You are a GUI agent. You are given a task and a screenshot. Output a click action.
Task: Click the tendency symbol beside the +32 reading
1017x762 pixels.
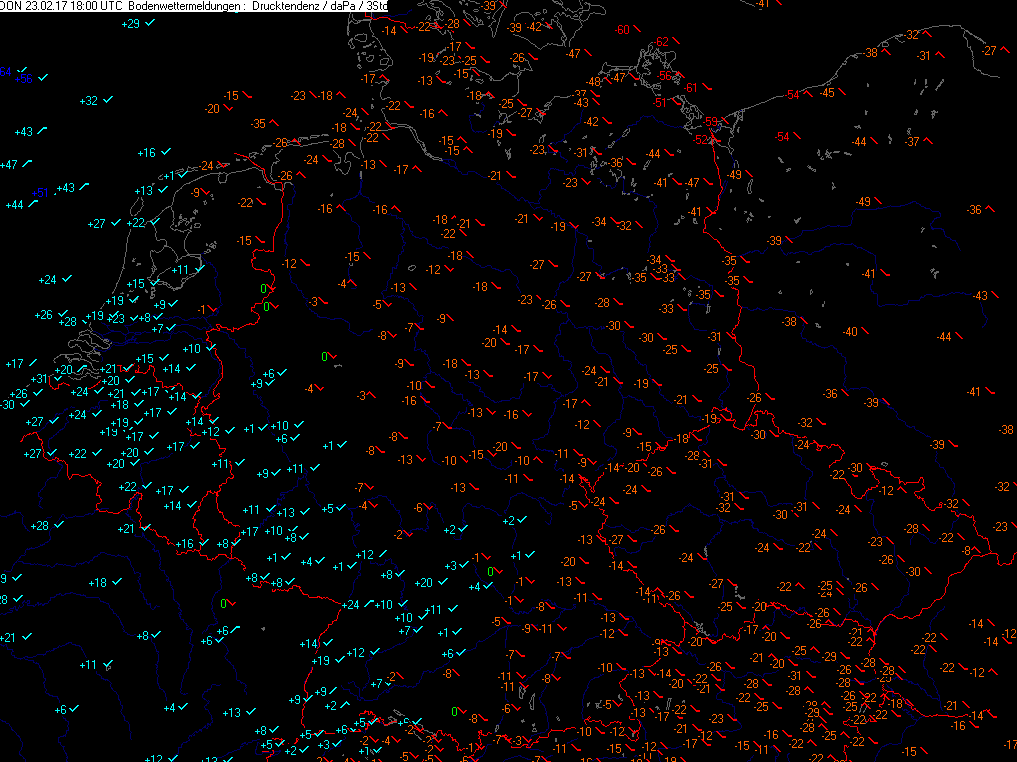(x=108, y=100)
